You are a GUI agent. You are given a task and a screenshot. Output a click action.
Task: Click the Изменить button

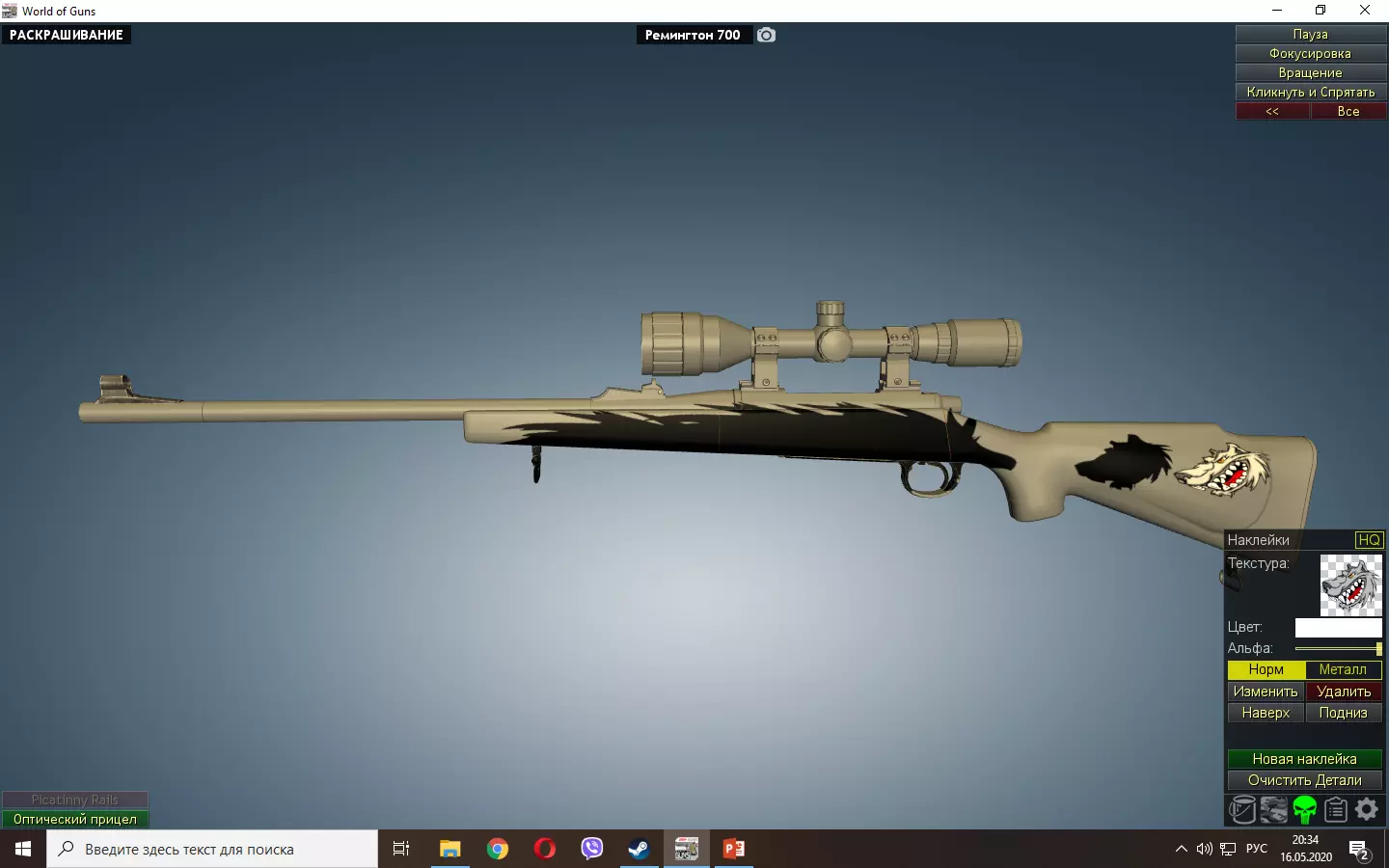pyautogui.click(x=1266, y=692)
